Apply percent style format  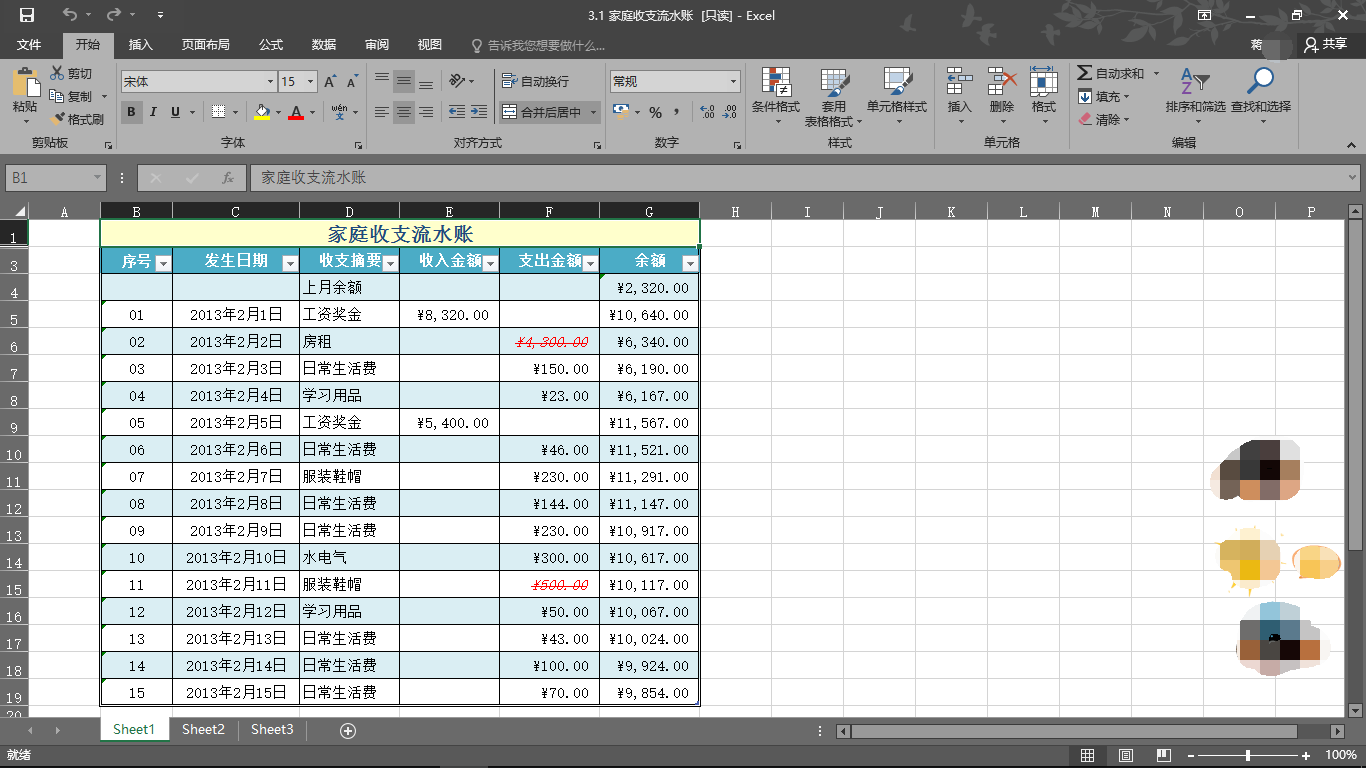pos(655,112)
